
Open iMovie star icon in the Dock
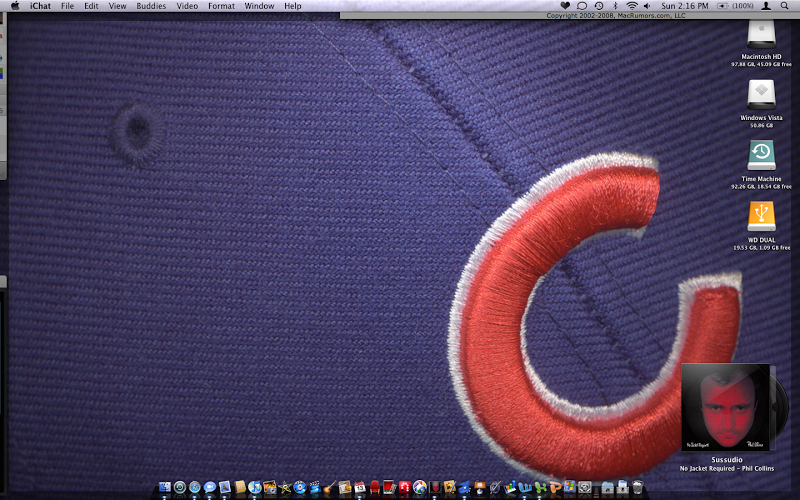pyautogui.click(x=285, y=487)
